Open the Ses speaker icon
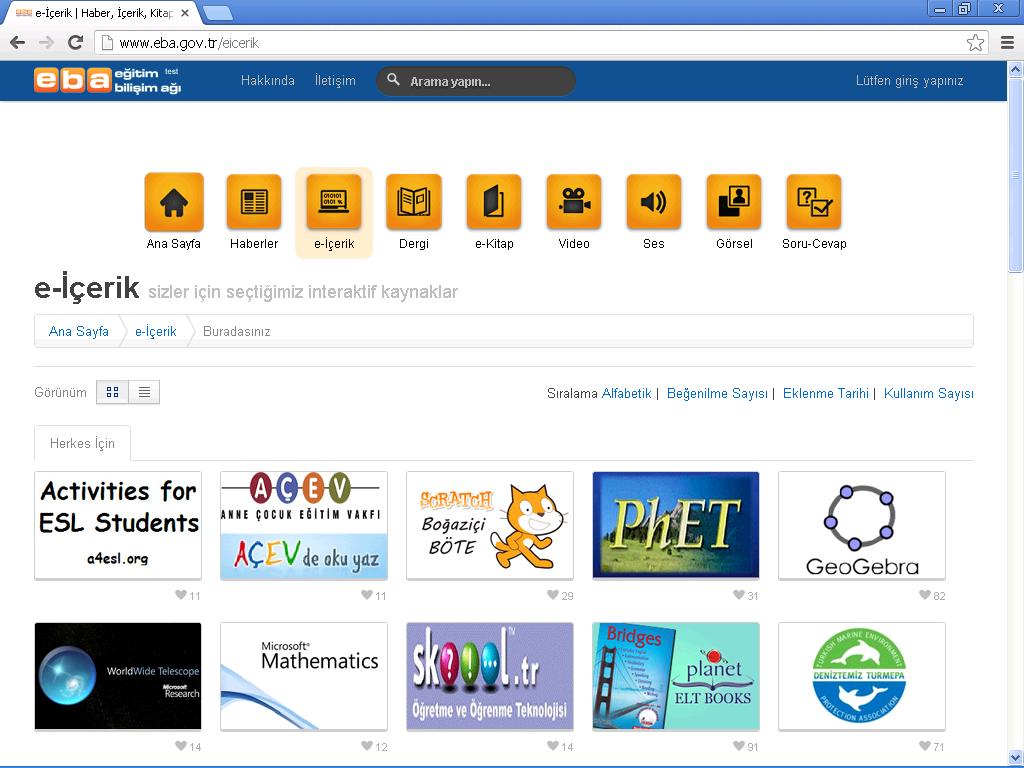The height and width of the screenshot is (768, 1024). 654,202
